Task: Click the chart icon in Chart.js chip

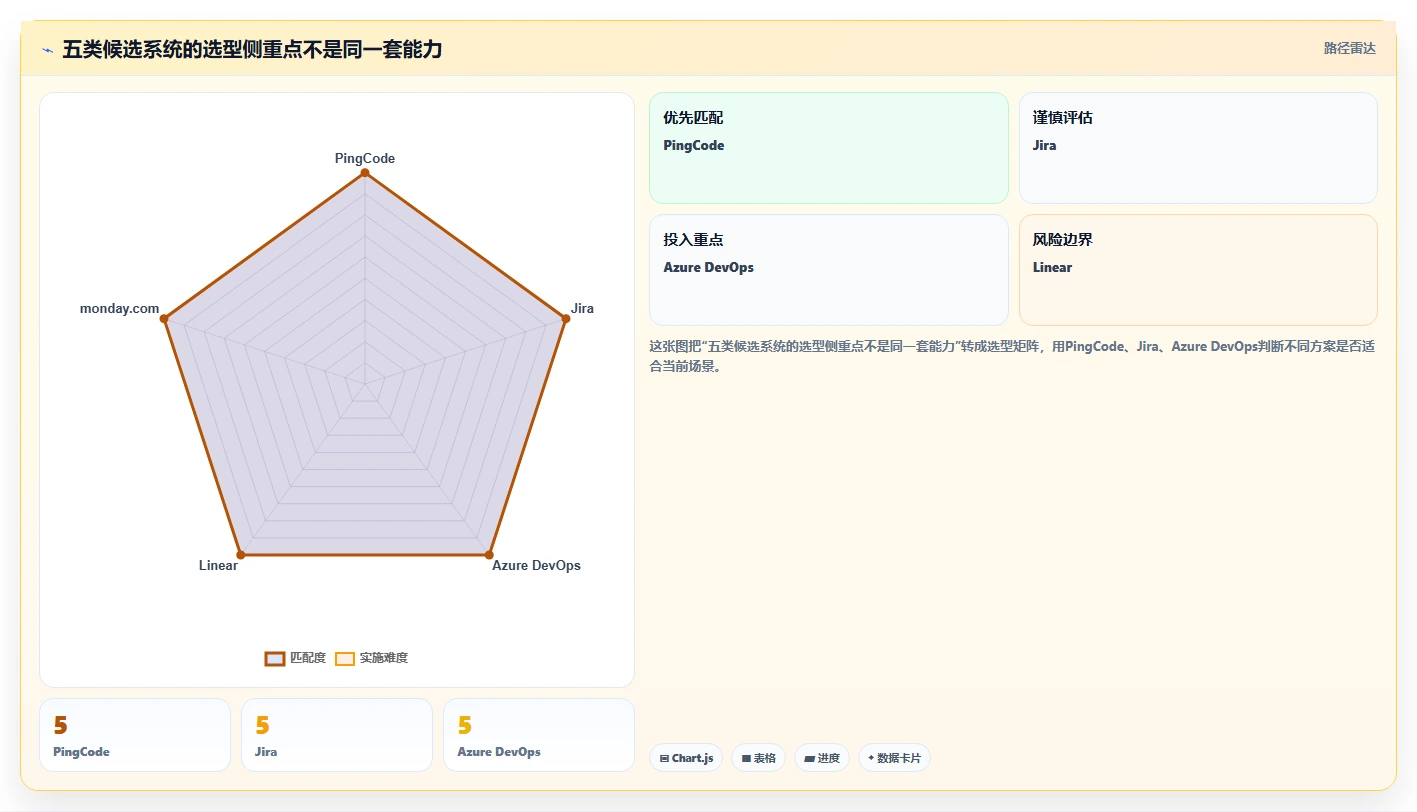Action: click(x=665, y=758)
